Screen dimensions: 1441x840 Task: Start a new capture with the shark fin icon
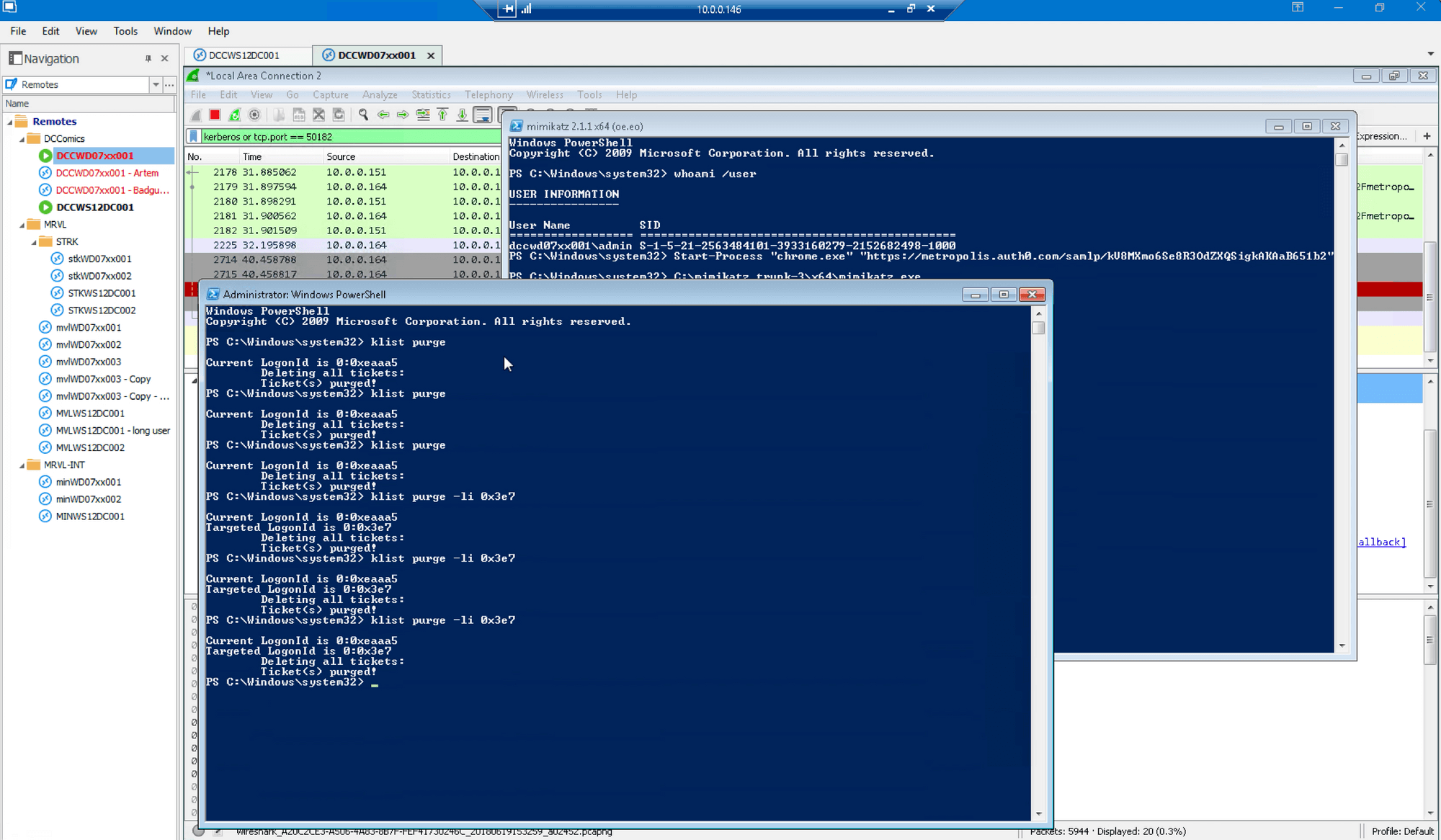click(x=197, y=115)
